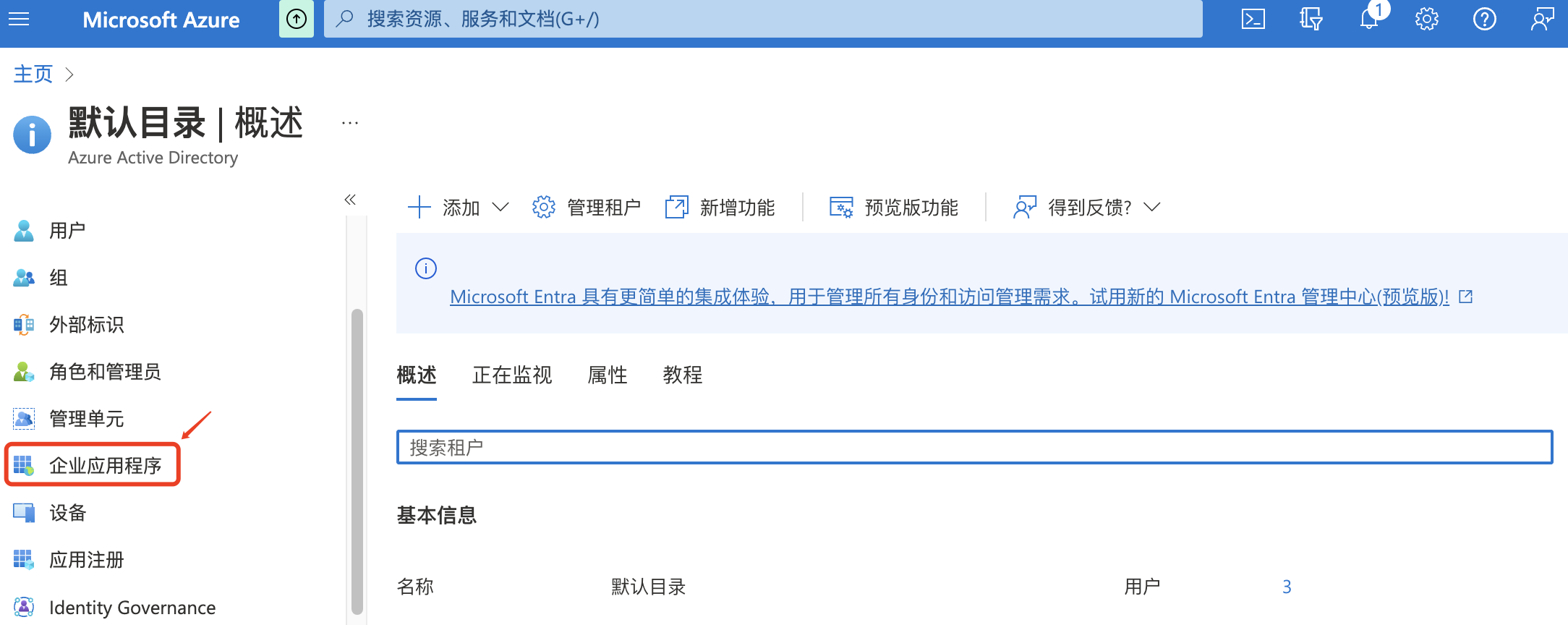Open the user count link 3
The height and width of the screenshot is (625, 1568).
point(1287,587)
